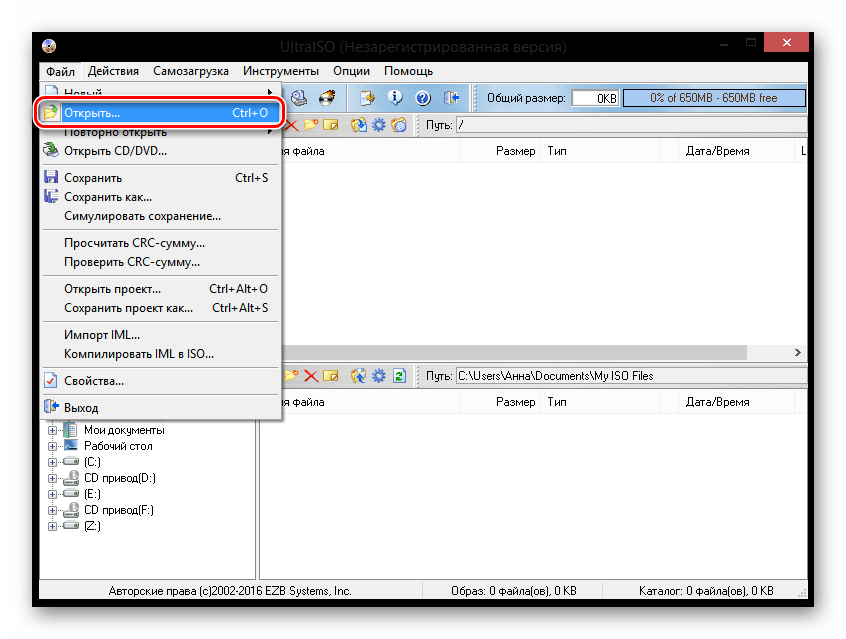Expand the (E:) drive node

[52, 494]
